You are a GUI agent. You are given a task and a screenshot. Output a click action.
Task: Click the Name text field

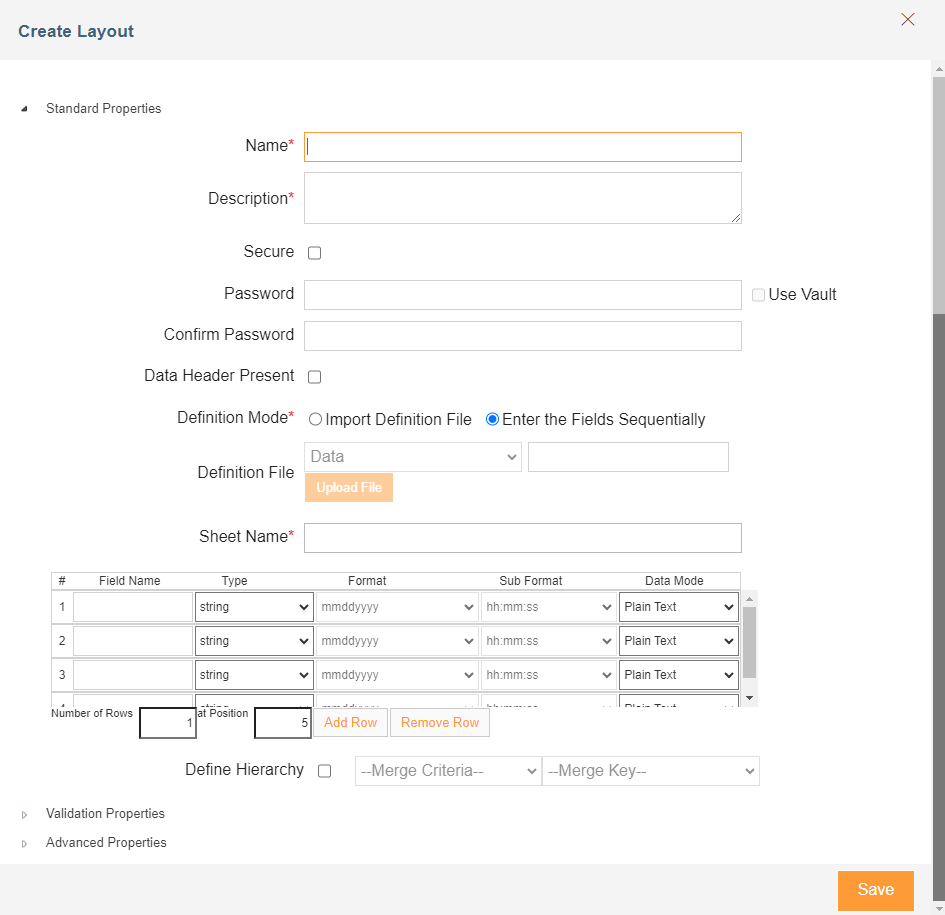tap(523, 147)
